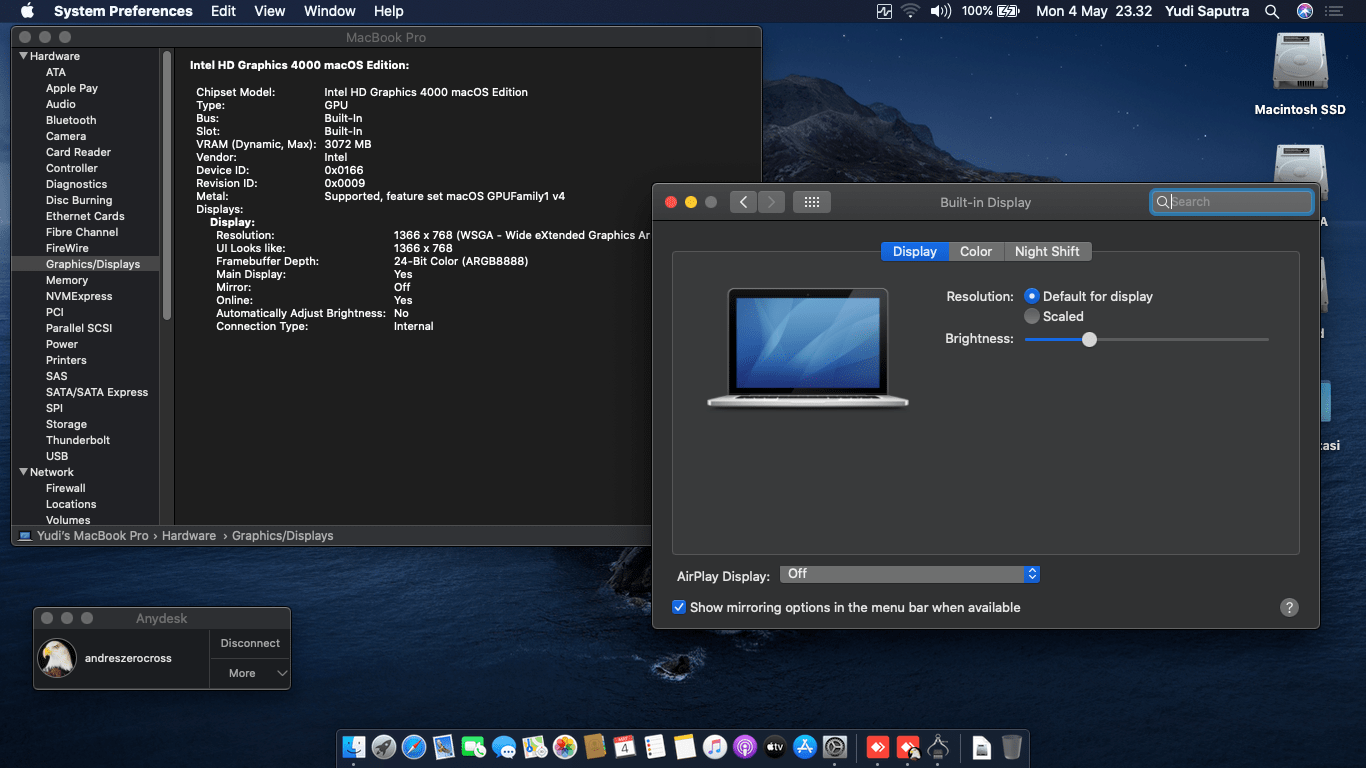Click the Brightness slider knob
The width and height of the screenshot is (1366, 768).
pyautogui.click(x=1089, y=339)
